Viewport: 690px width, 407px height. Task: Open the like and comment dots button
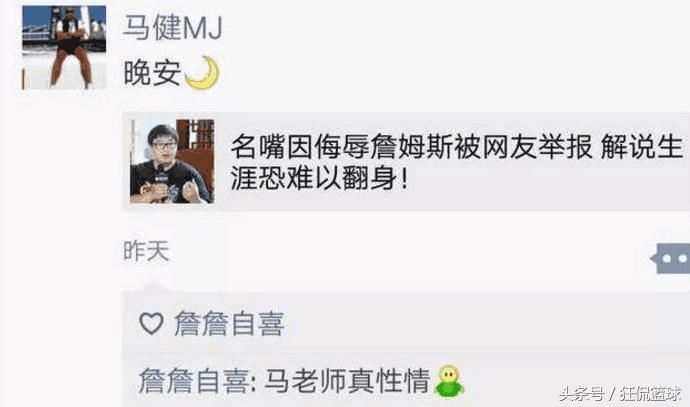coord(671,258)
